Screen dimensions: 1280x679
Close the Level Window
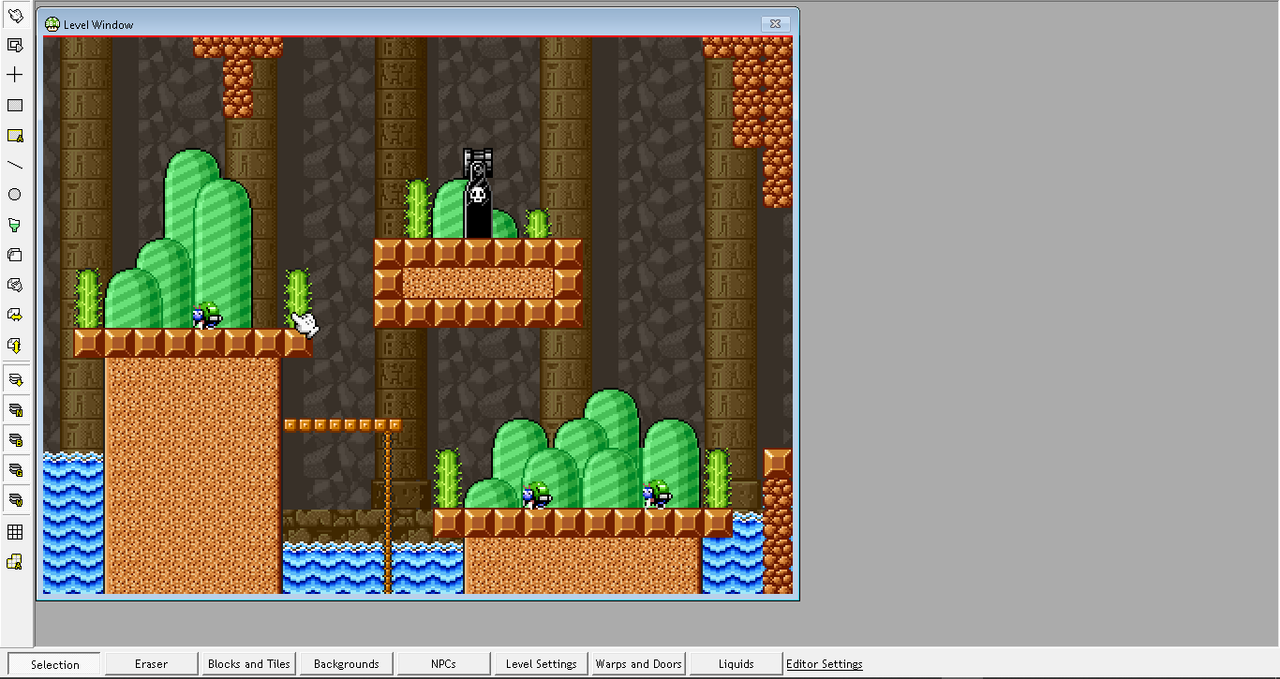pyautogui.click(x=774, y=24)
